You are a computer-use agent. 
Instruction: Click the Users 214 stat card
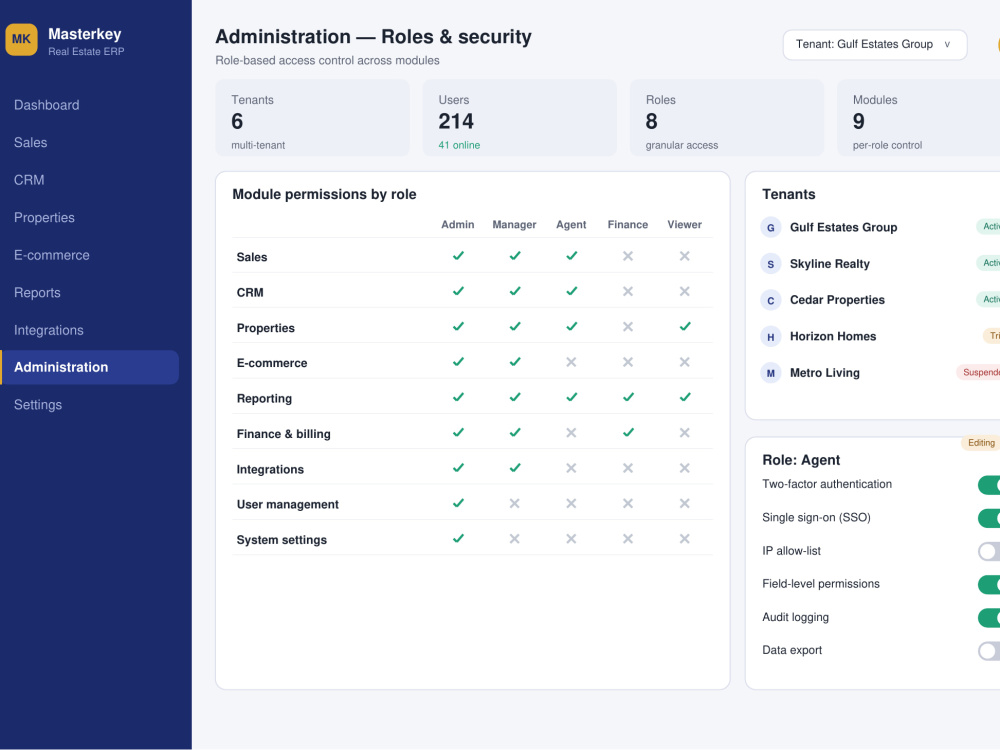[x=520, y=118]
